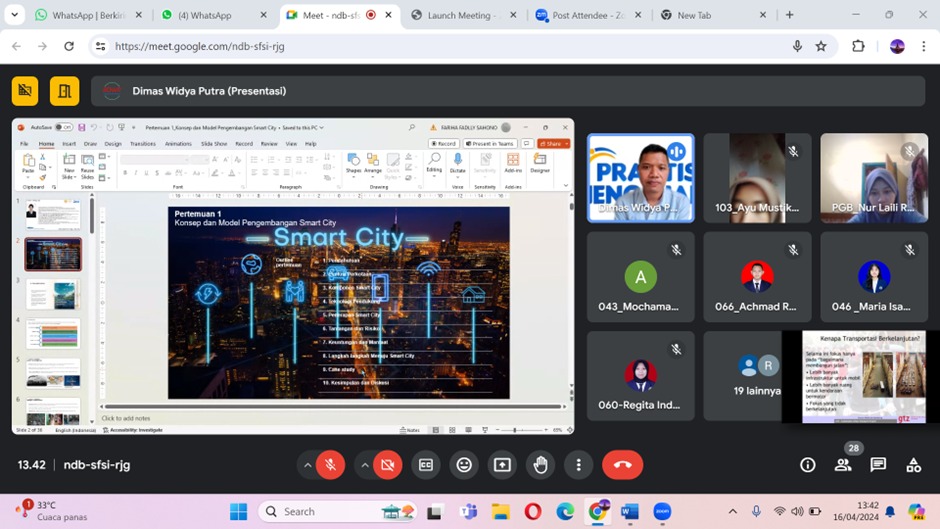The width and height of the screenshot is (940, 529).
Task: Open the chat with everyone panel
Action: (x=878, y=465)
